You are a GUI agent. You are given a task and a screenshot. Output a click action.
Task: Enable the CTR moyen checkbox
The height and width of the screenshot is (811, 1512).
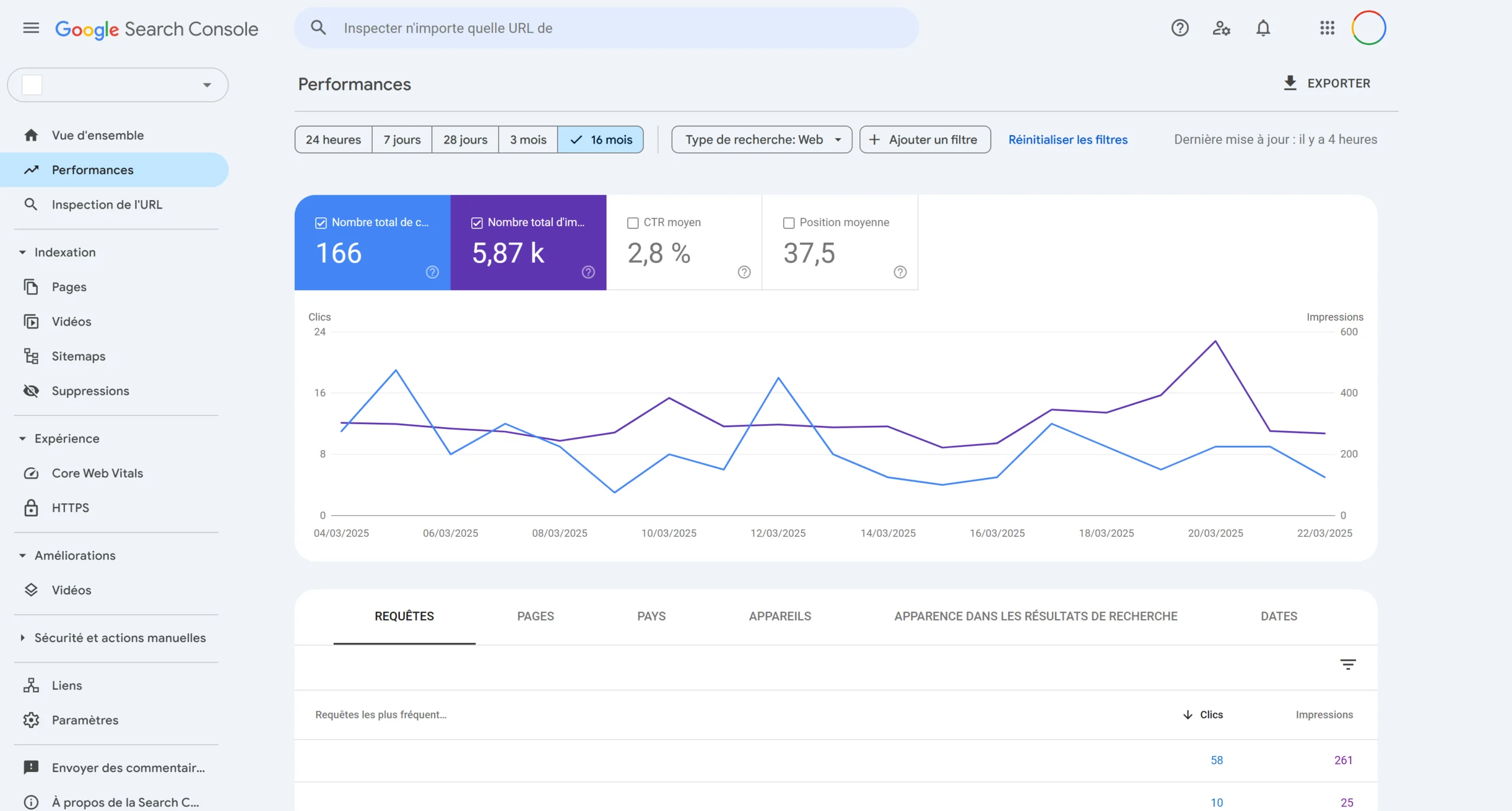pyautogui.click(x=633, y=223)
